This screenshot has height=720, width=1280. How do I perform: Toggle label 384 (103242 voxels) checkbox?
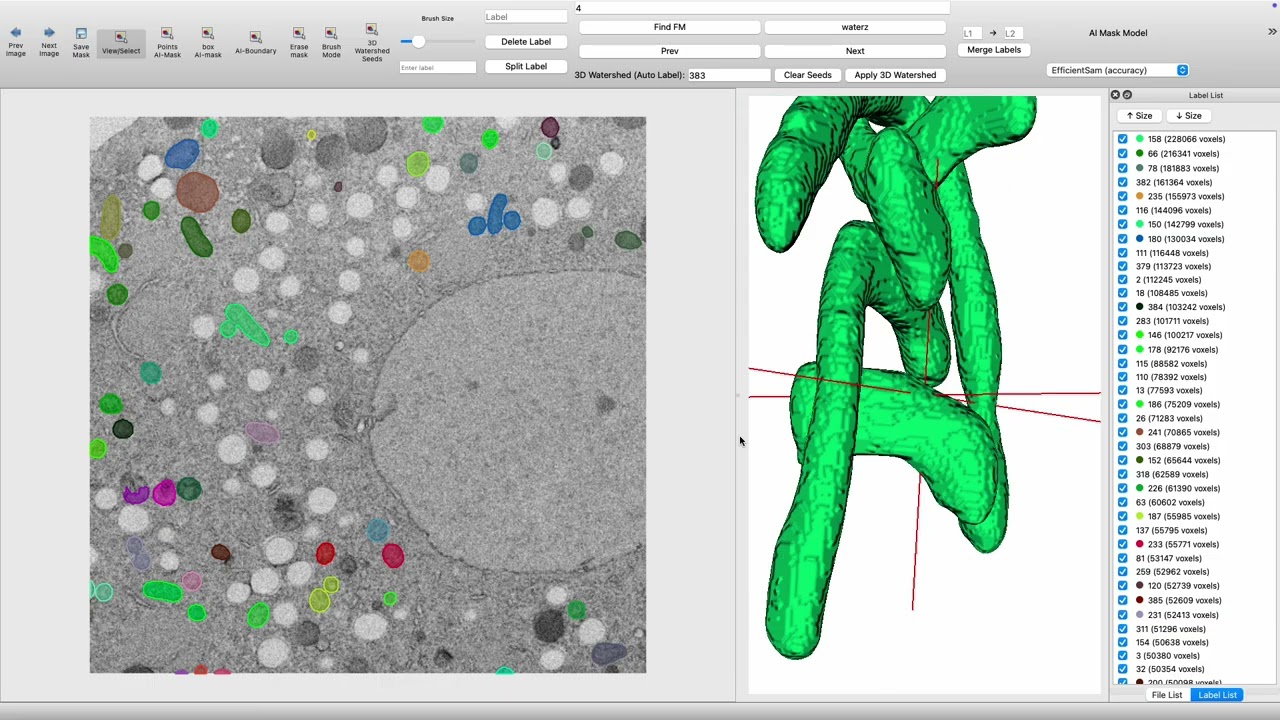point(1123,307)
